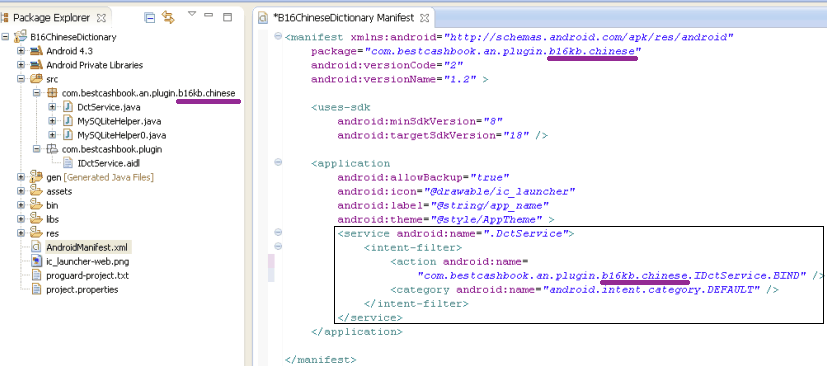Screen dimensions: 827x366
Task: Maximize the Package Explorer view
Action: [228, 17]
